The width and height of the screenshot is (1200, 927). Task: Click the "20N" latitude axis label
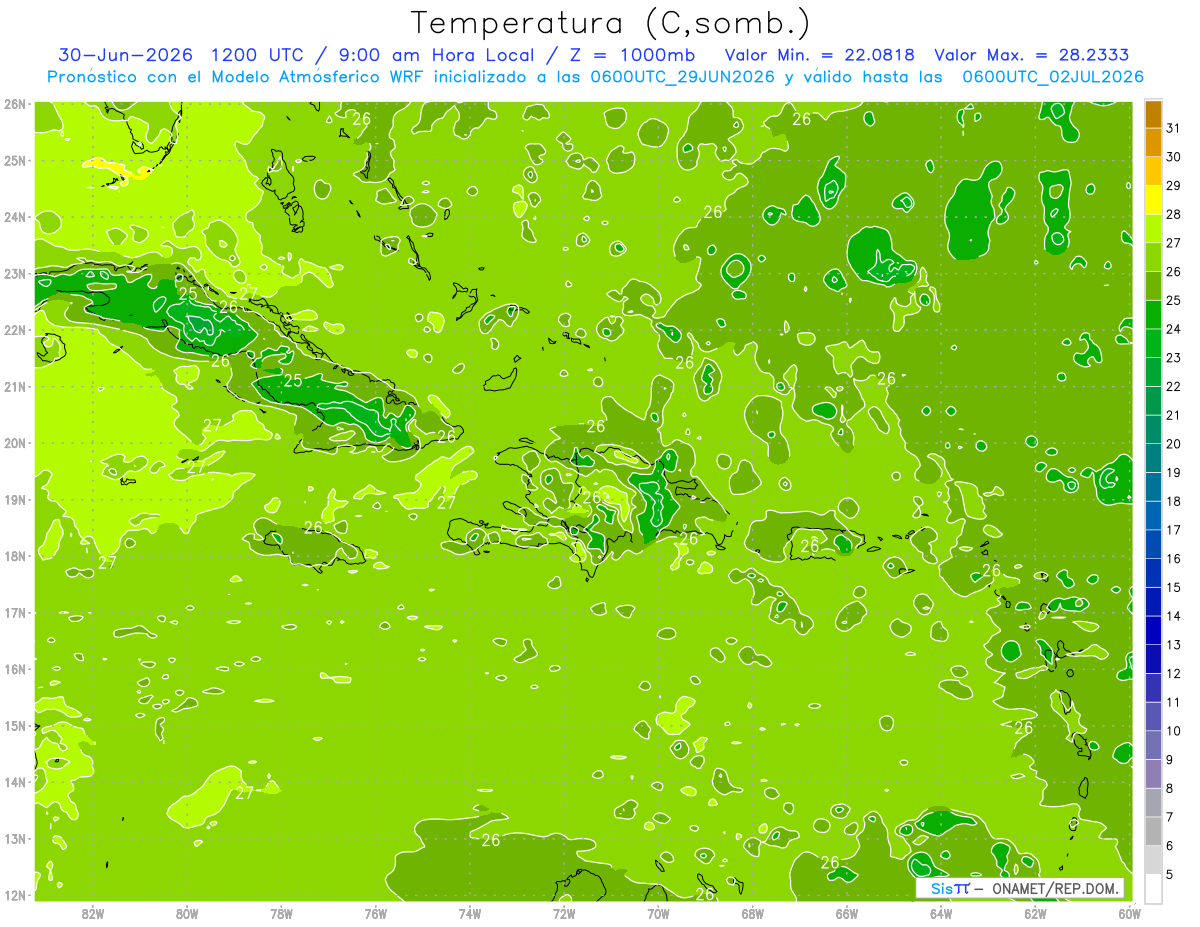[15, 442]
